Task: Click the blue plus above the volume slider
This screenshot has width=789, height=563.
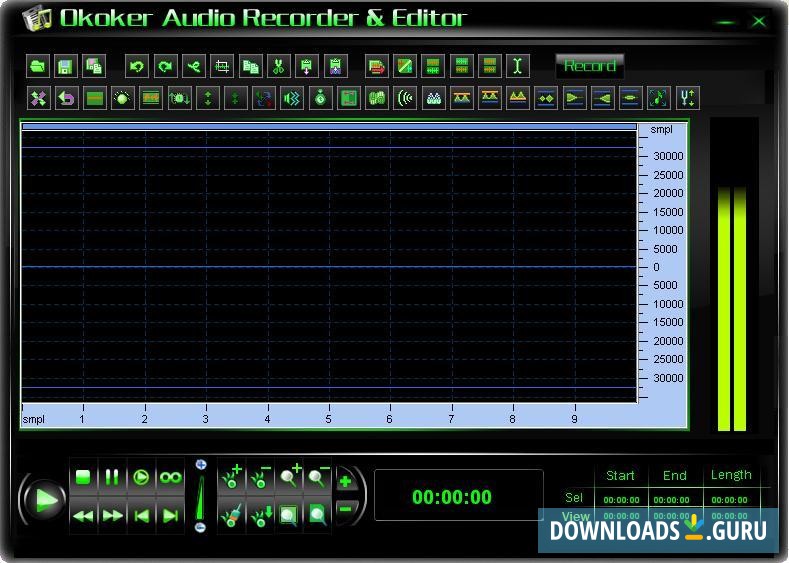Action: pyautogui.click(x=201, y=464)
